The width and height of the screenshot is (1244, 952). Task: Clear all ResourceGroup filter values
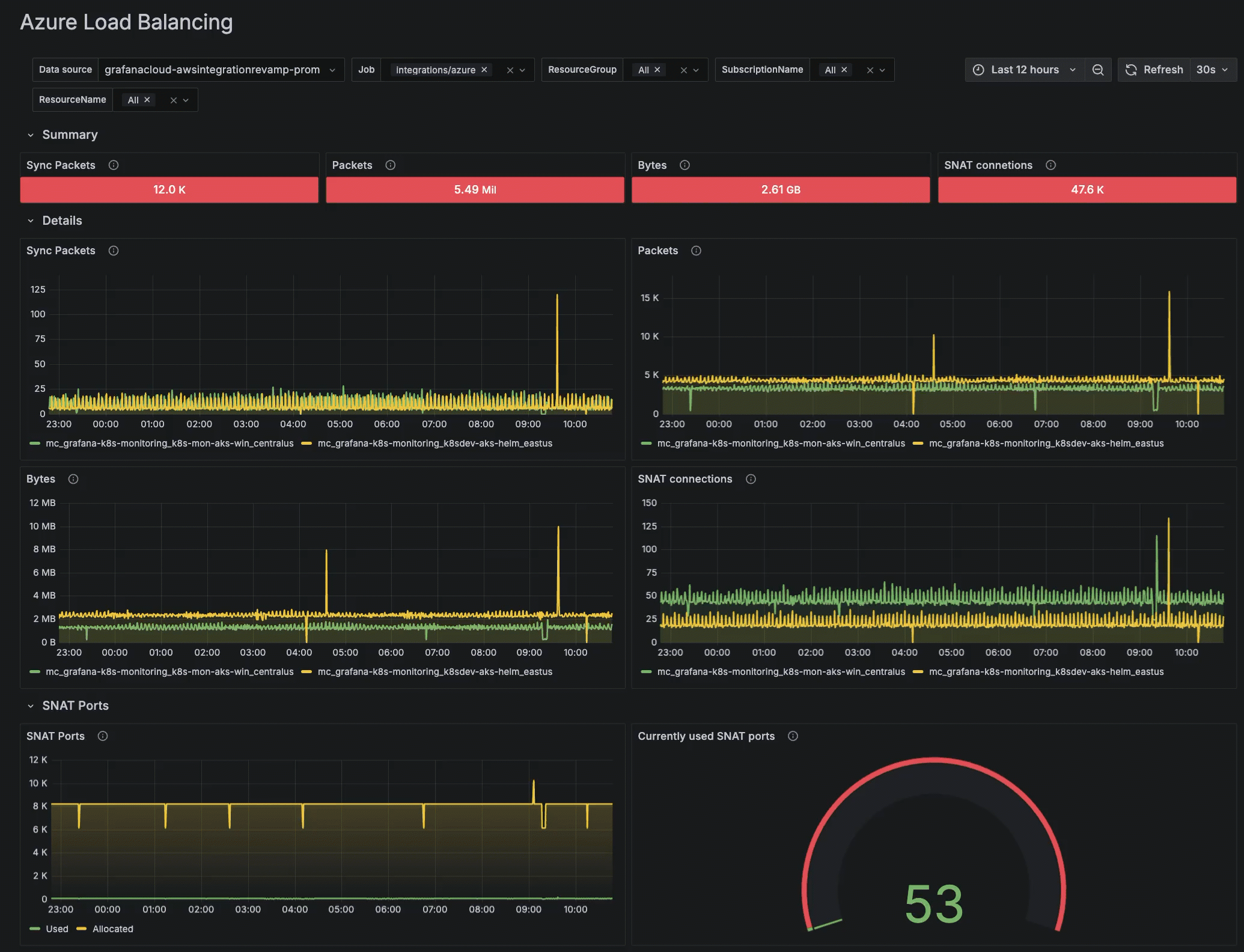point(683,70)
